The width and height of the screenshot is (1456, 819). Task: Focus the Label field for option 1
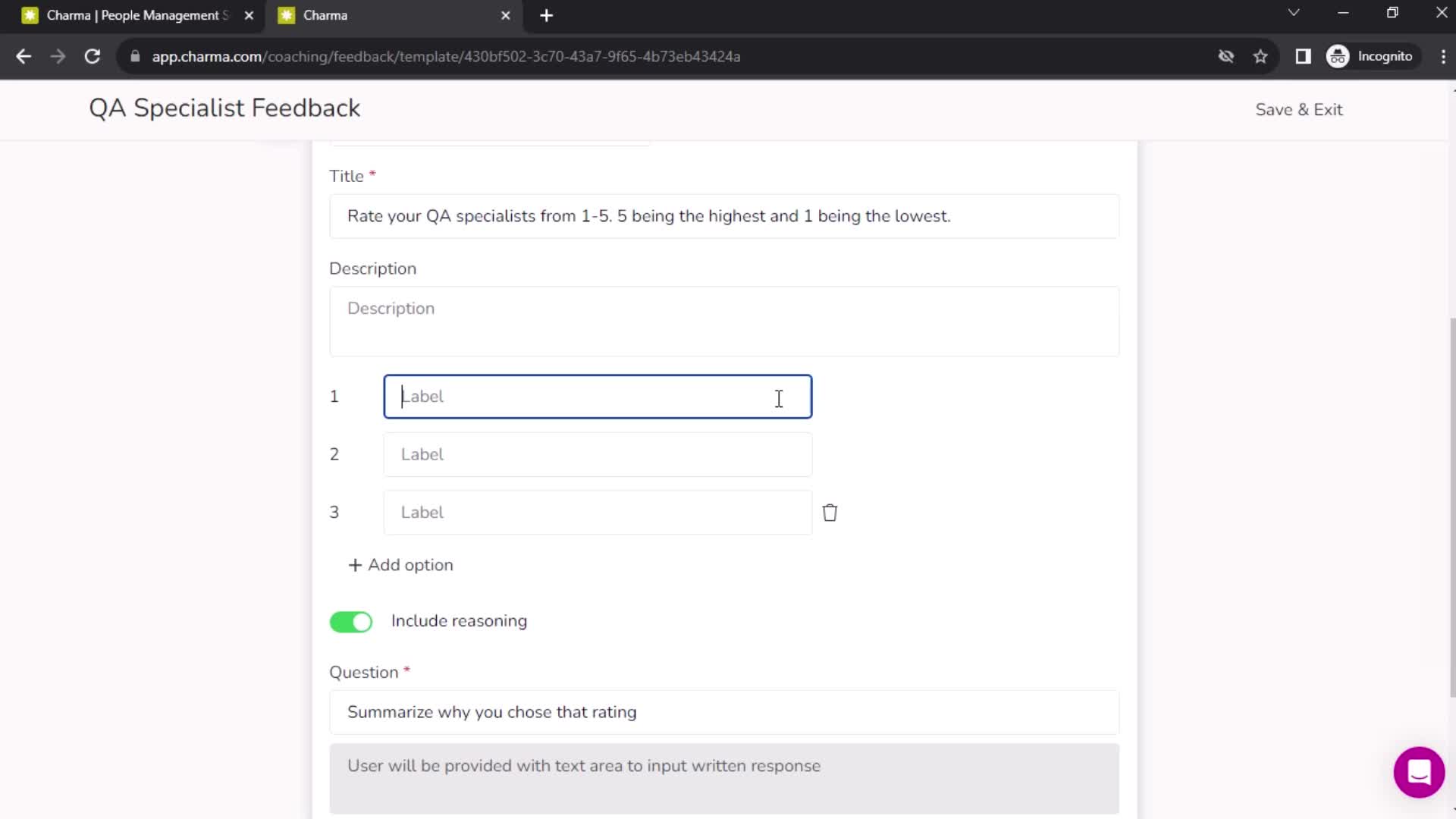point(598,397)
